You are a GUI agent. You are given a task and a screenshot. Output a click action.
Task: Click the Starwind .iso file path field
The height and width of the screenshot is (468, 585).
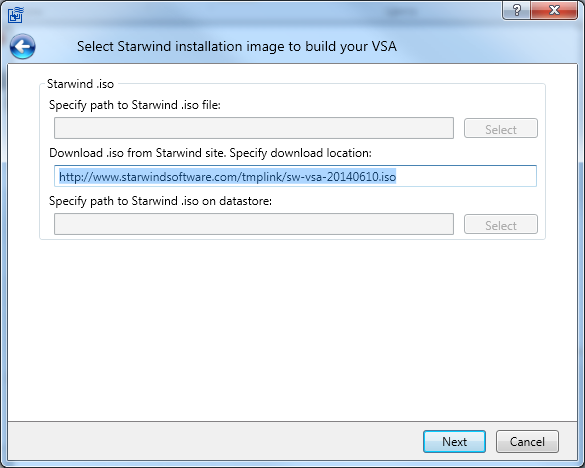(254, 128)
